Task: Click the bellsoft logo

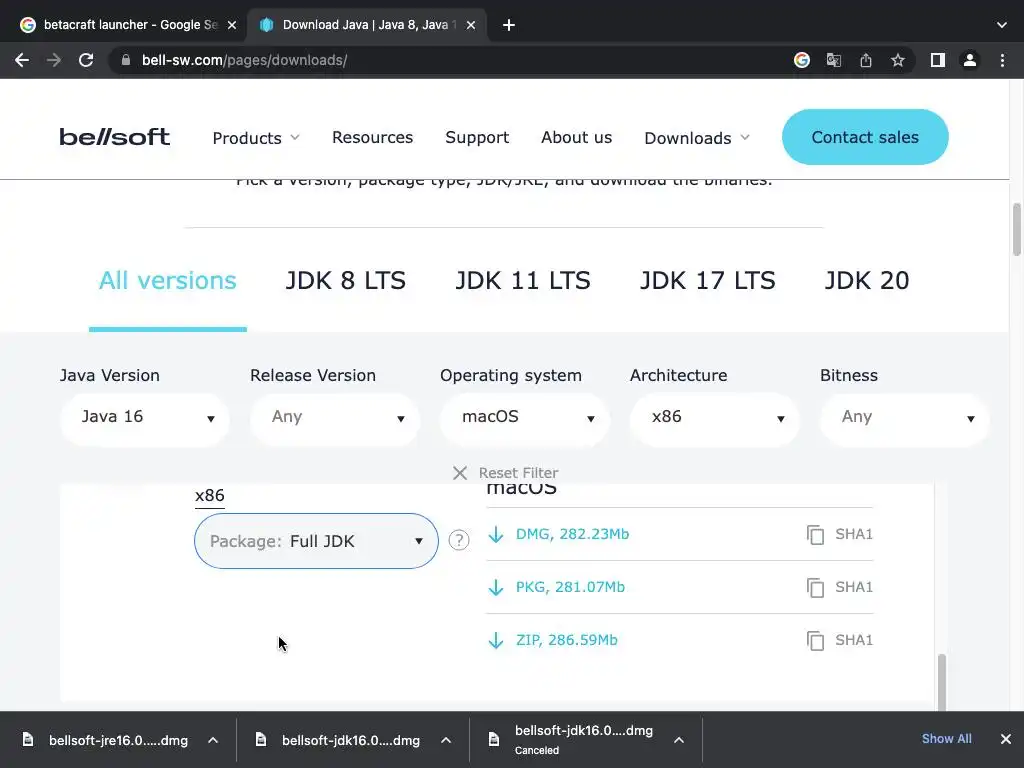Action: (x=114, y=136)
